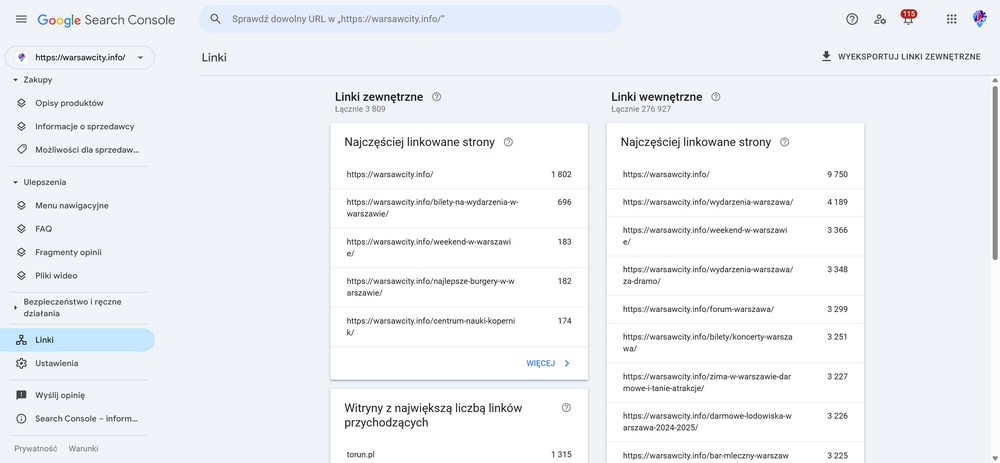1000x463 pixels.
Task: Show help for Linki wewnętrzne heading
Action: pos(716,97)
